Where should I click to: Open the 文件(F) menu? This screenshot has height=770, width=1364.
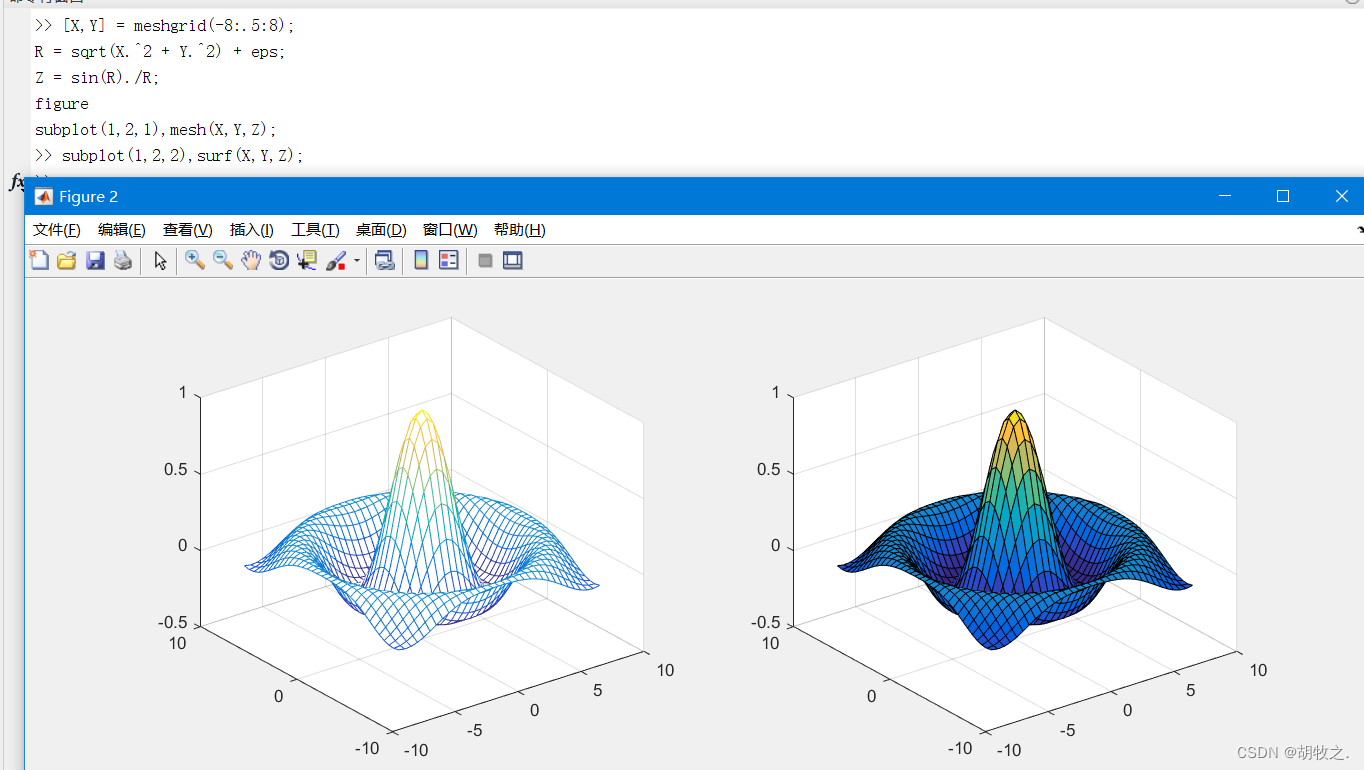click(57, 230)
